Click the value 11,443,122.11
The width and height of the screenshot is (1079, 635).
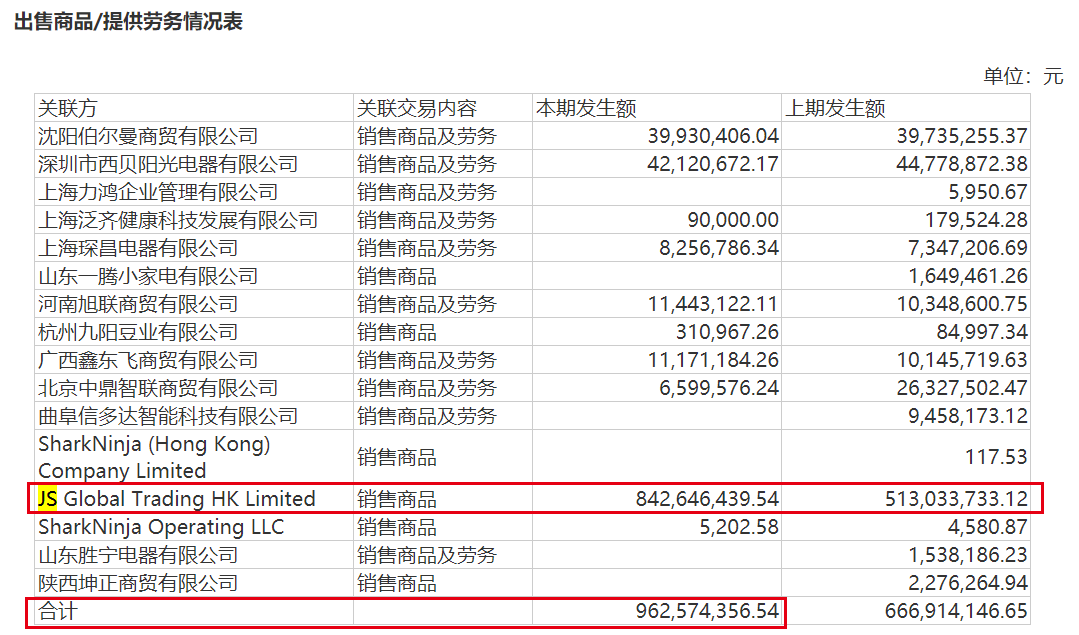(713, 304)
